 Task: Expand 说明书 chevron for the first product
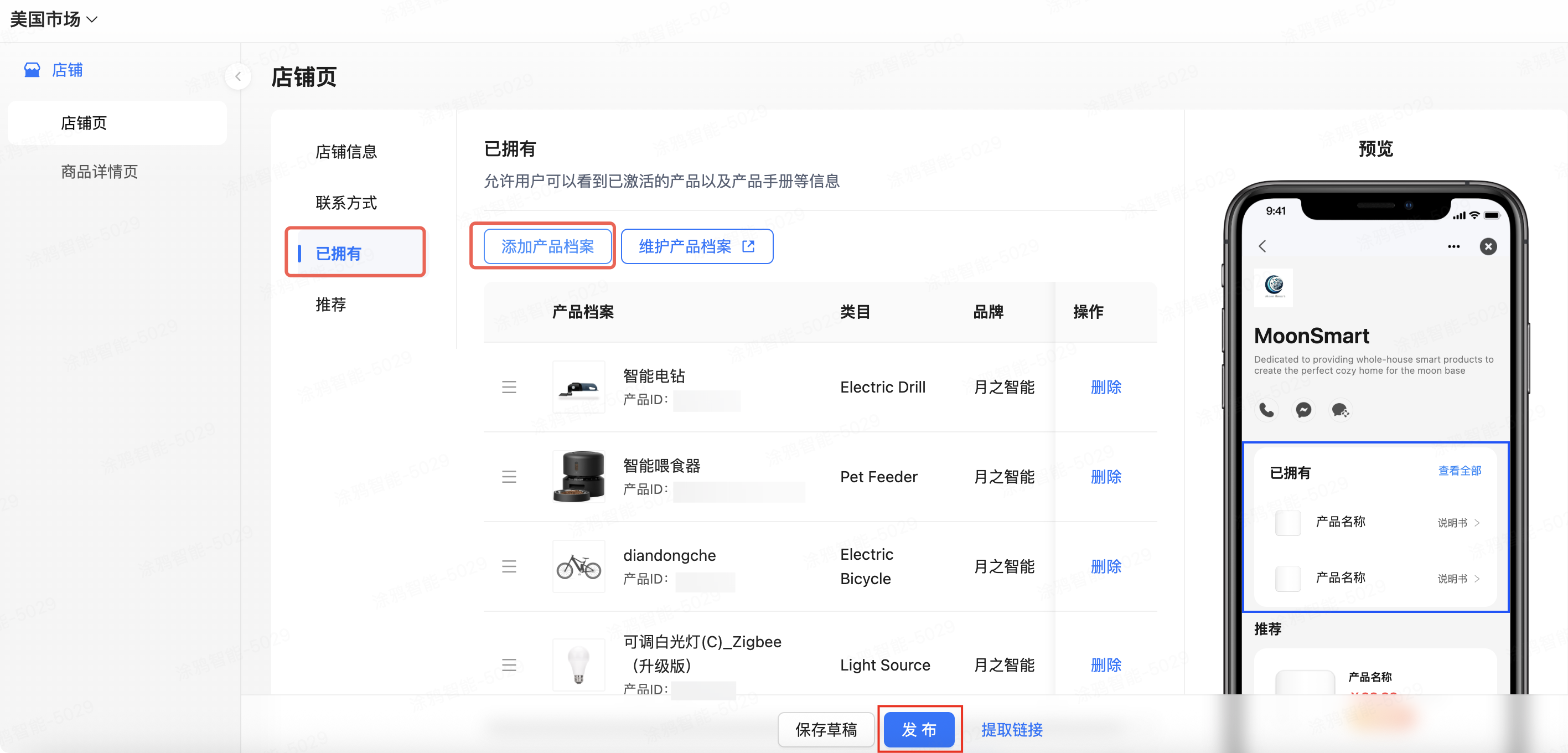(1478, 522)
